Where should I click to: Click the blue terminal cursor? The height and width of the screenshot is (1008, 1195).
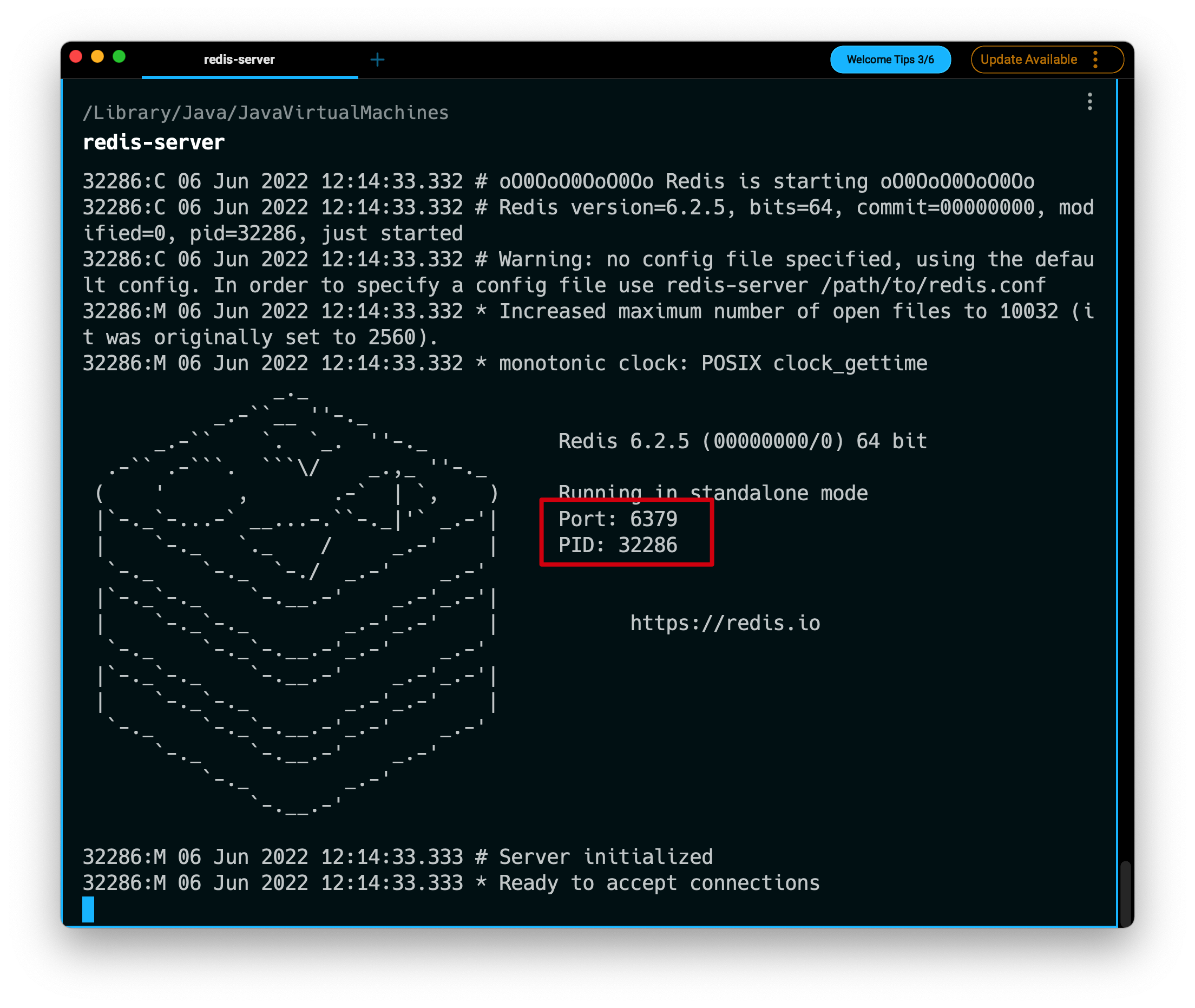(x=88, y=908)
